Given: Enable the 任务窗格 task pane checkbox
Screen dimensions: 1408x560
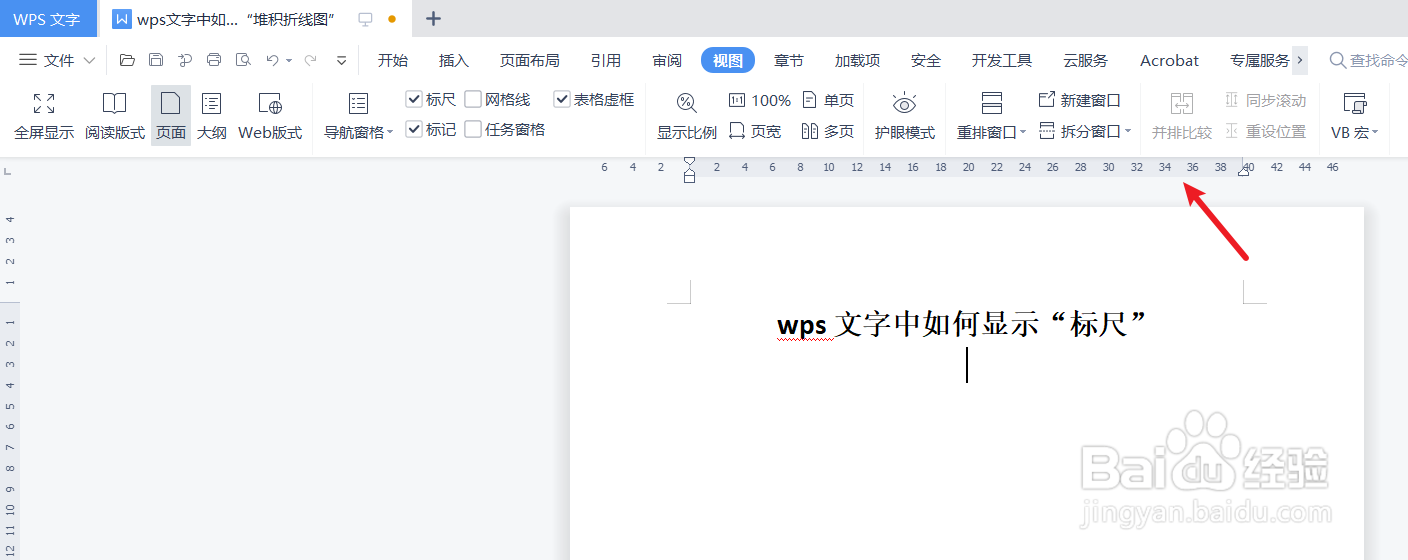Looking at the screenshot, I should [x=473, y=129].
